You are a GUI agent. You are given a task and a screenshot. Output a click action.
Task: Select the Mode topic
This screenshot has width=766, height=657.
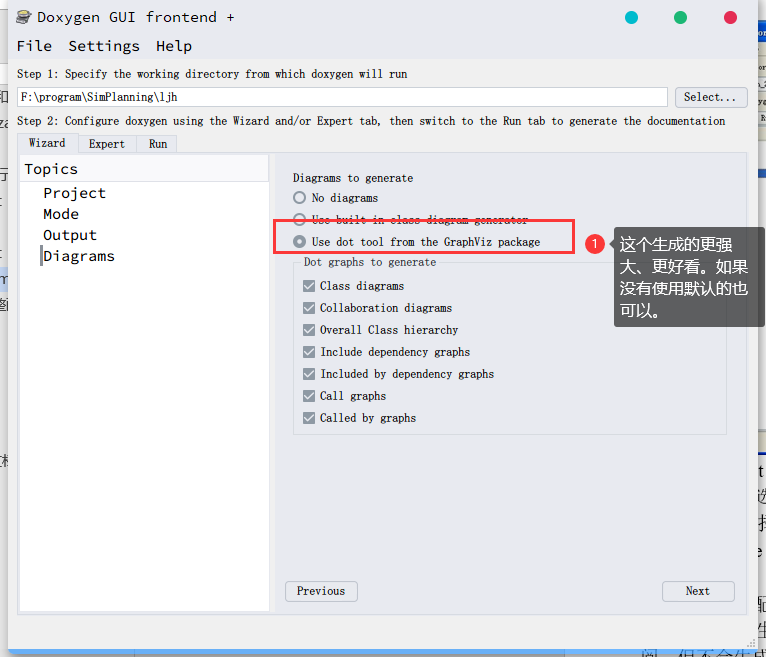pyautogui.click(x=61, y=214)
